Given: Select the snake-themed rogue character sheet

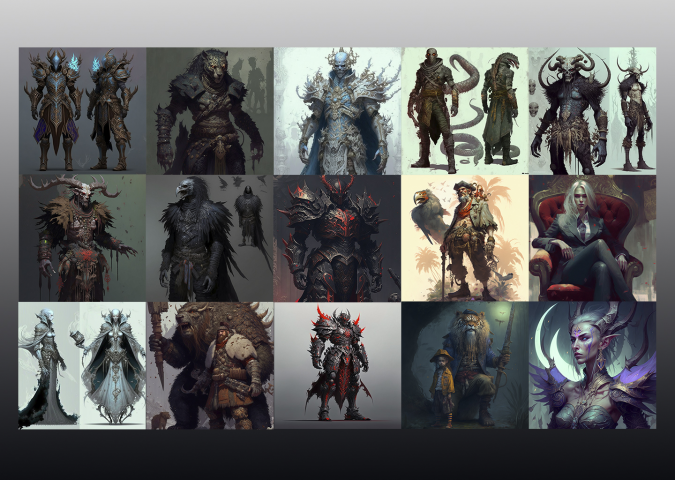Looking at the screenshot, I should click(x=465, y=111).
